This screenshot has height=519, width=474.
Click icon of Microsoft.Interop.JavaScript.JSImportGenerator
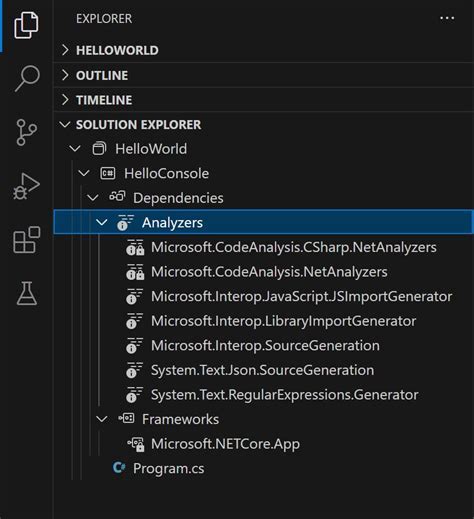(x=134, y=297)
